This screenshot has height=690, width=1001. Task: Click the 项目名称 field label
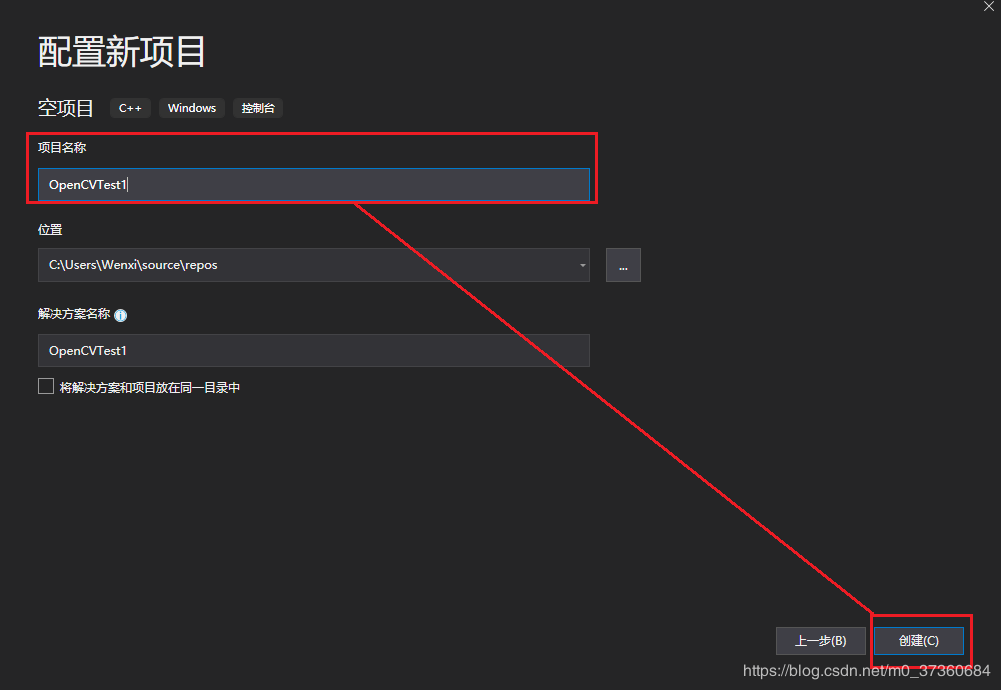click(x=62, y=148)
